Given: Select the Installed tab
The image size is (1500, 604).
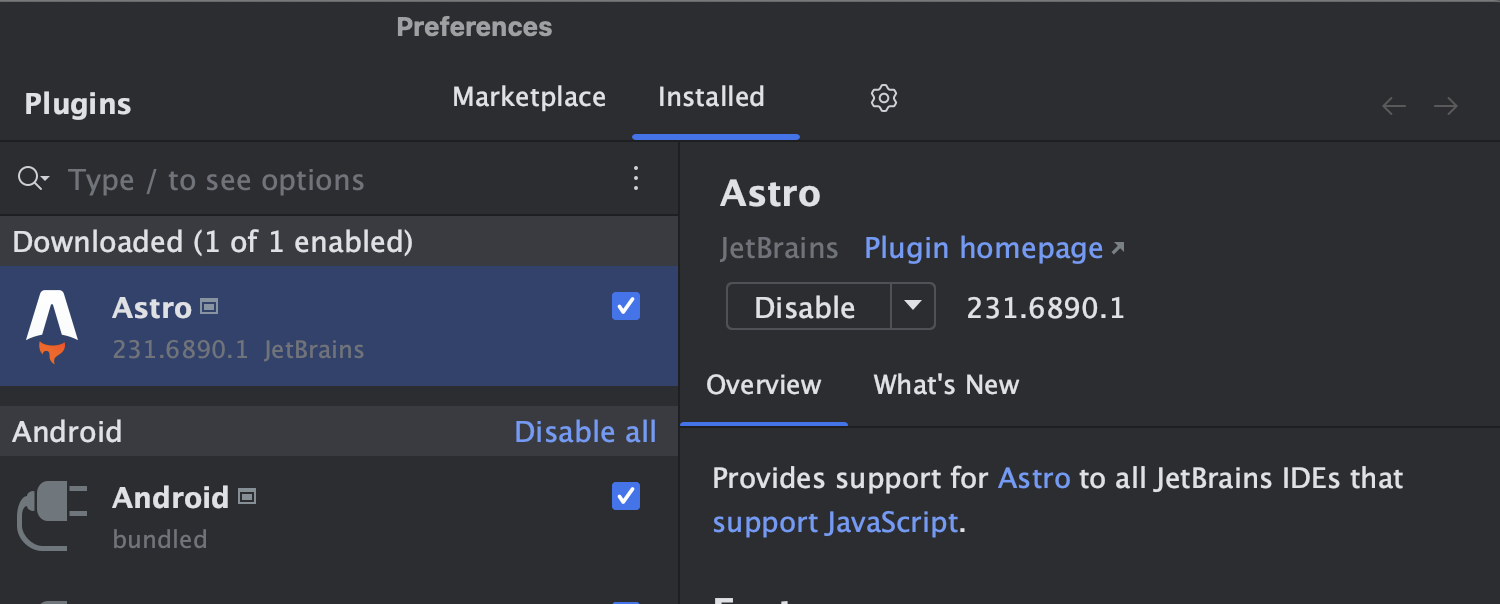Looking at the screenshot, I should (711, 97).
